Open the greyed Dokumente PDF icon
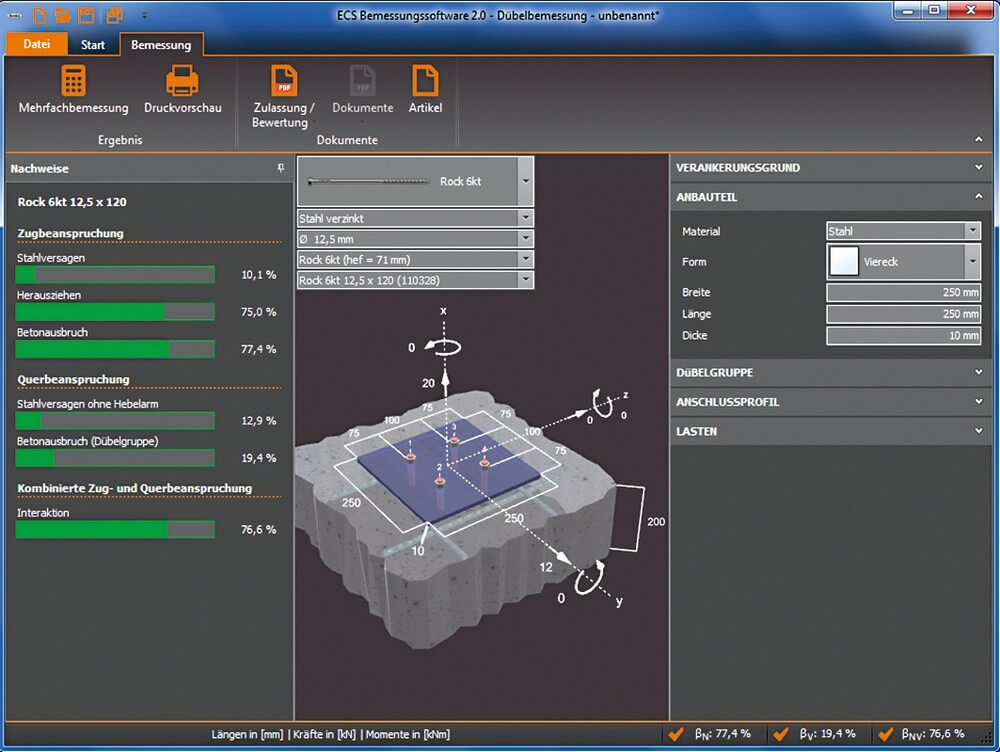 tap(362, 81)
